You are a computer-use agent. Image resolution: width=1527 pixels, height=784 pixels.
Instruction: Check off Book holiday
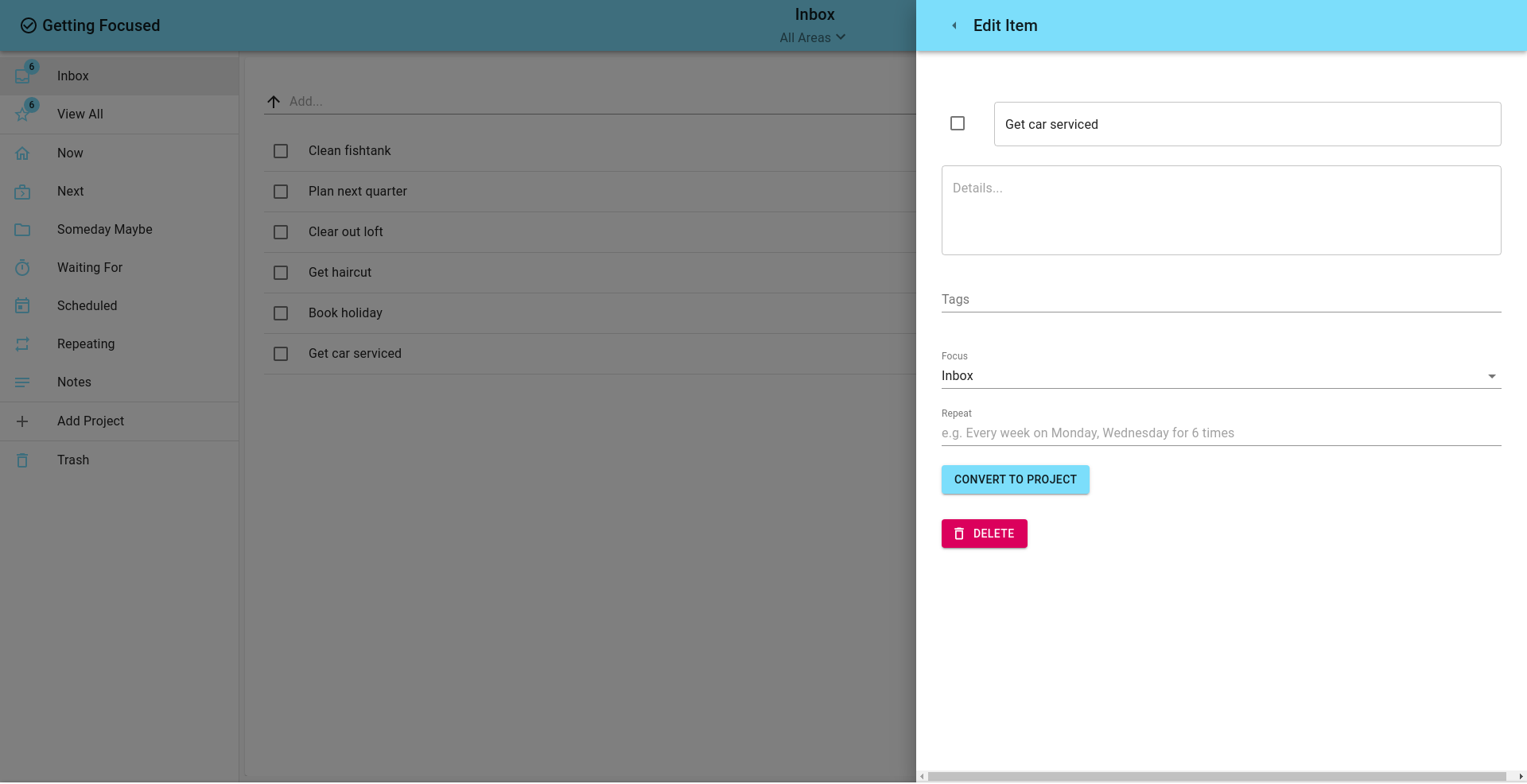281,313
